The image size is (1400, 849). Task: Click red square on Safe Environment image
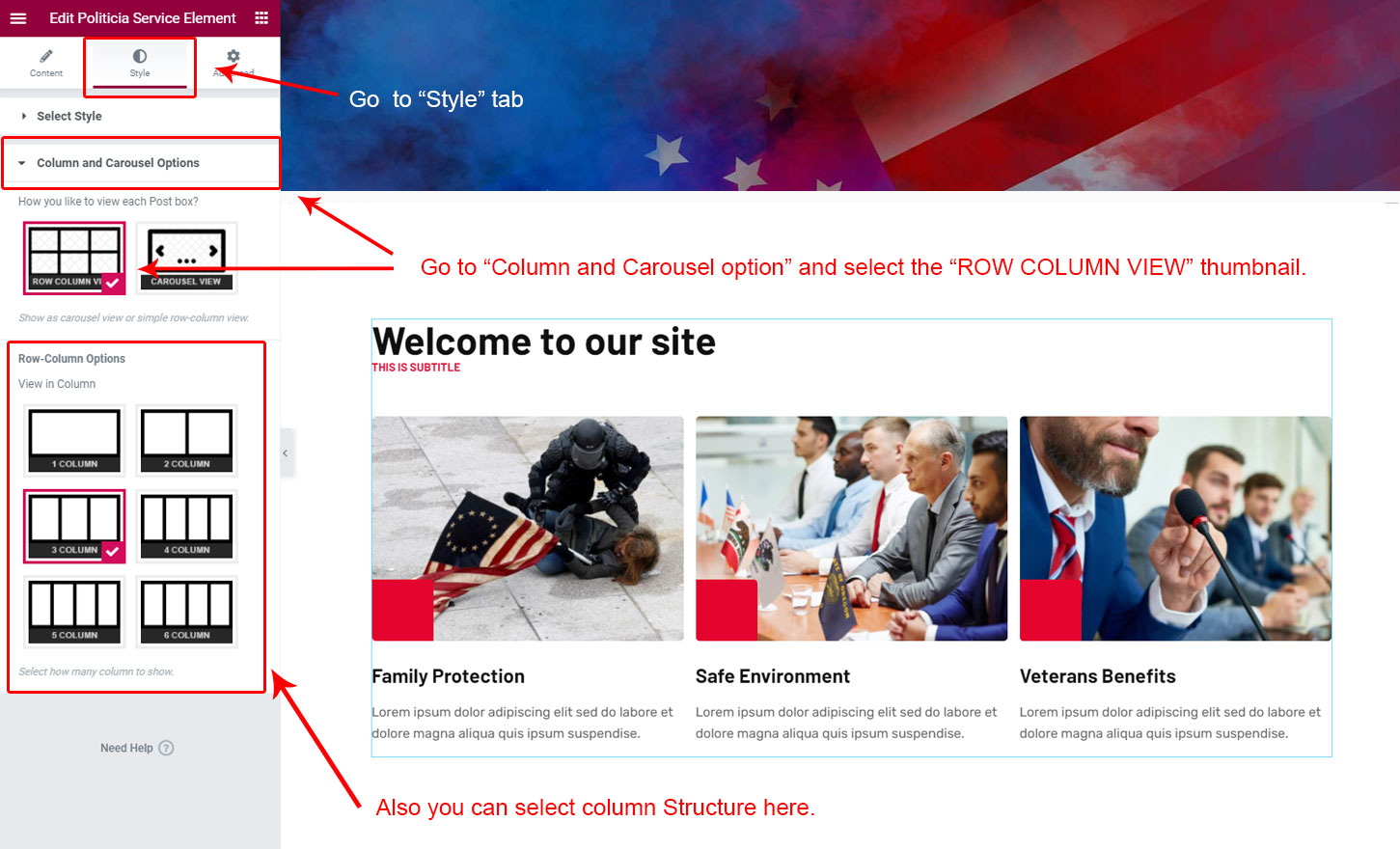(x=727, y=610)
